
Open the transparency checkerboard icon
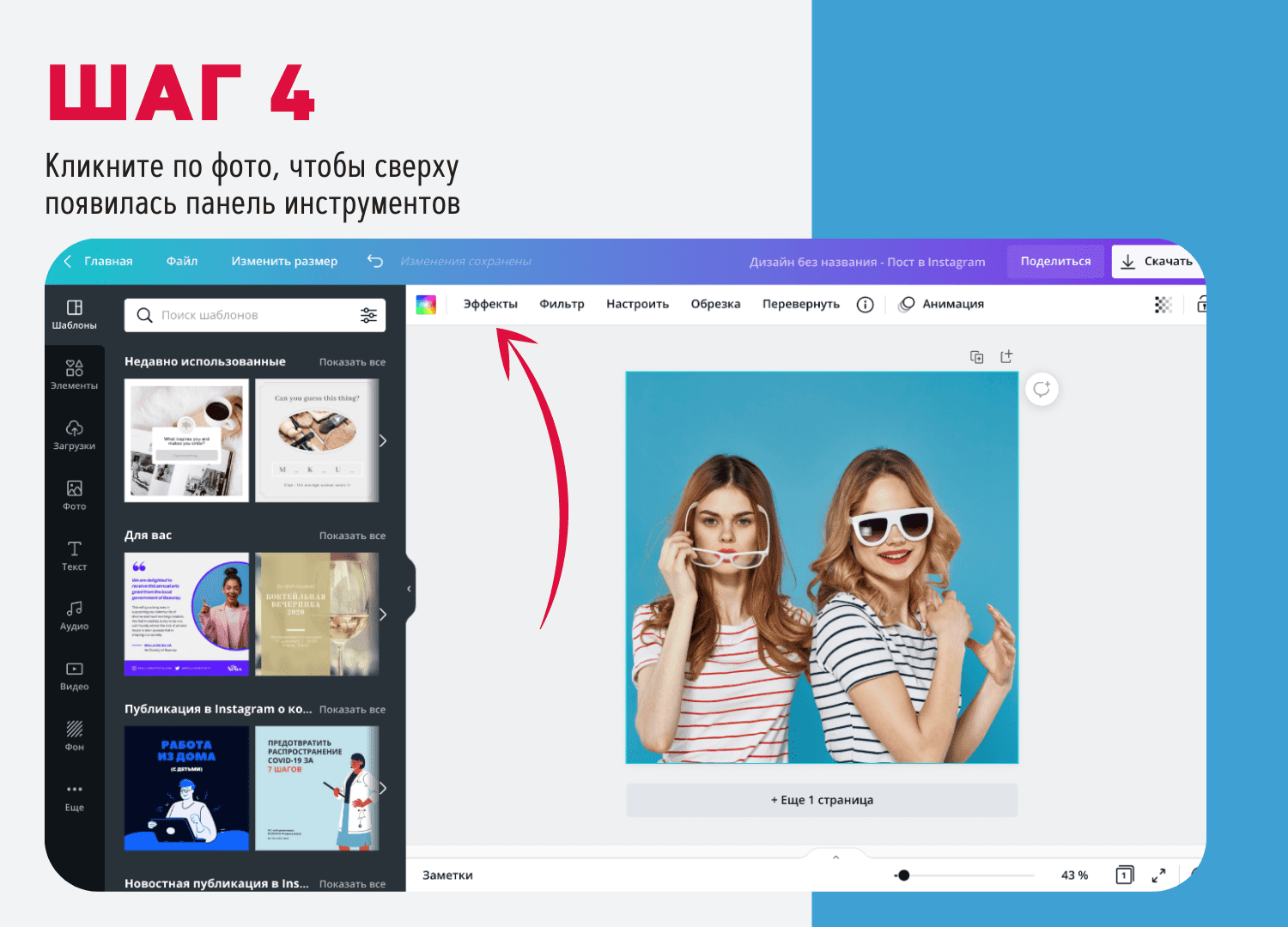[1163, 304]
